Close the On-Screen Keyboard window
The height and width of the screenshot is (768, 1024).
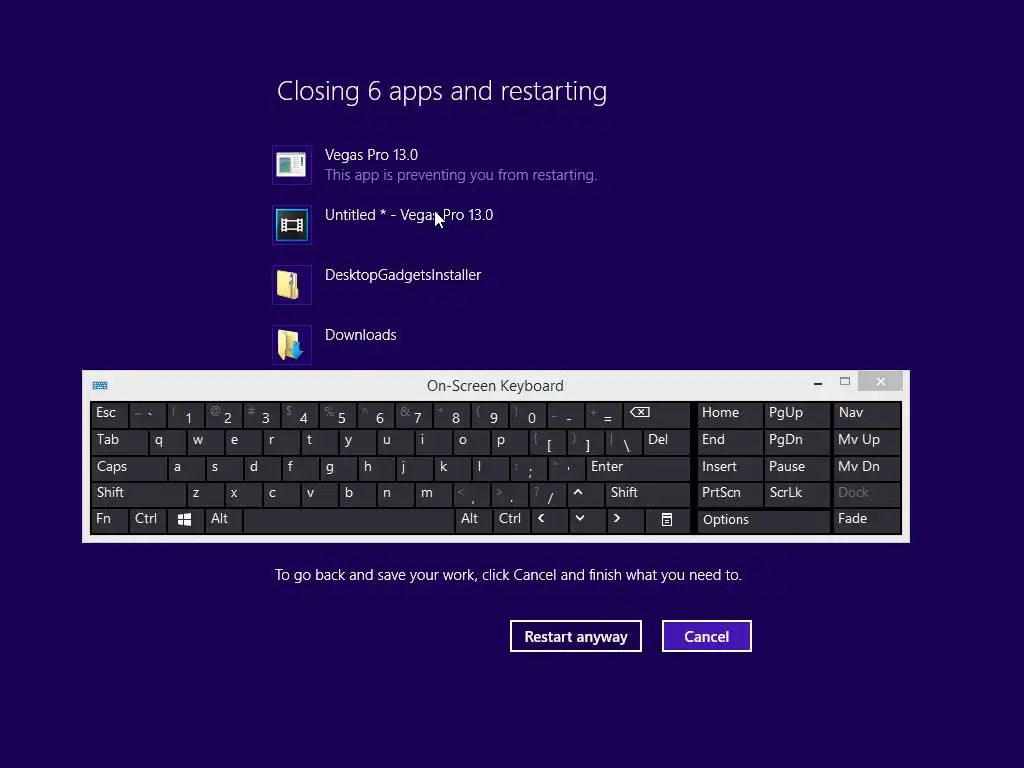pos(880,381)
